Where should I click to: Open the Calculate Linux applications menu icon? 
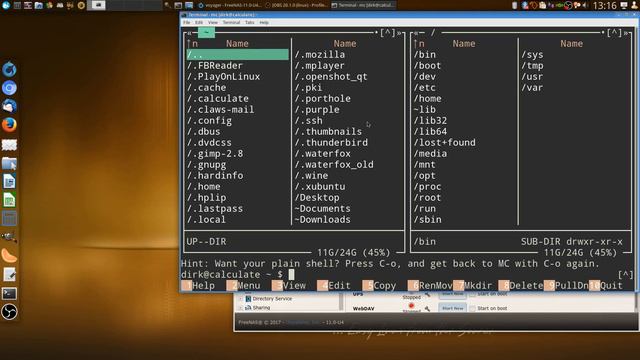coord(6,5)
